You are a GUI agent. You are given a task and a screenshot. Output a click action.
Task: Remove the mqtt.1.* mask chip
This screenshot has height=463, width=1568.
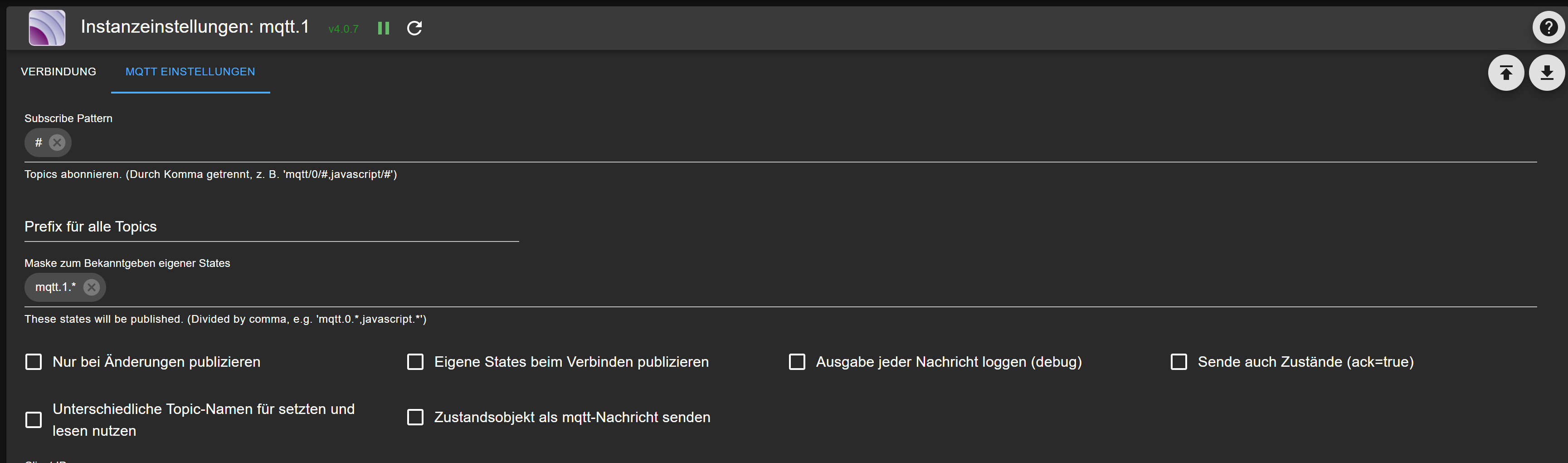point(91,287)
